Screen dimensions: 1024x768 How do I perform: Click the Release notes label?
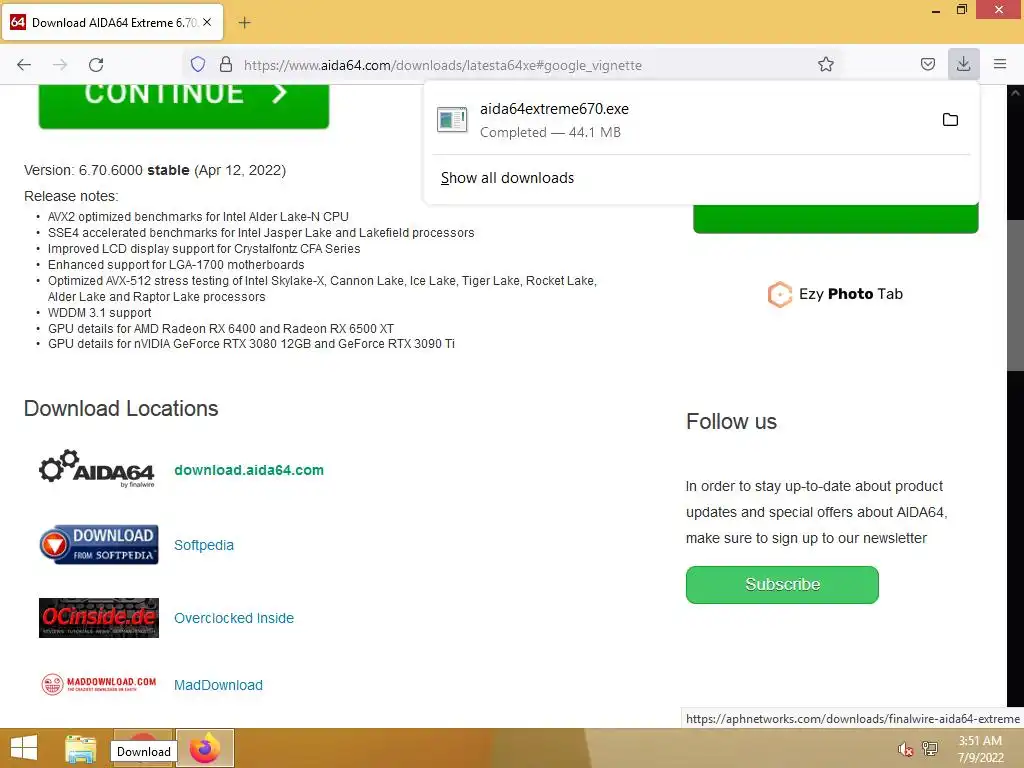[71, 197]
